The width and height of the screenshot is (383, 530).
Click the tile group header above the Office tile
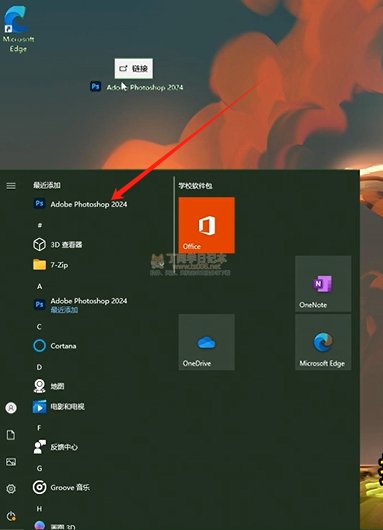tap(195, 186)
